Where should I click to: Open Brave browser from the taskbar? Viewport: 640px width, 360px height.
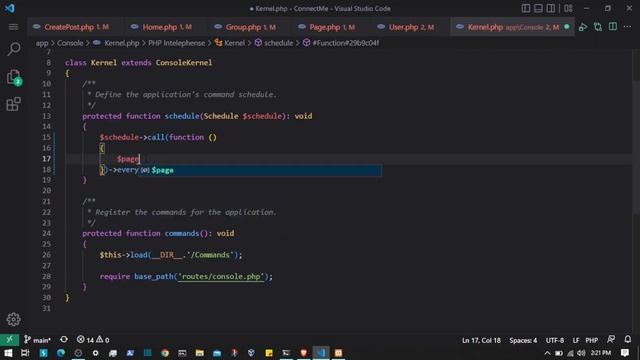[x=304, y=353]
